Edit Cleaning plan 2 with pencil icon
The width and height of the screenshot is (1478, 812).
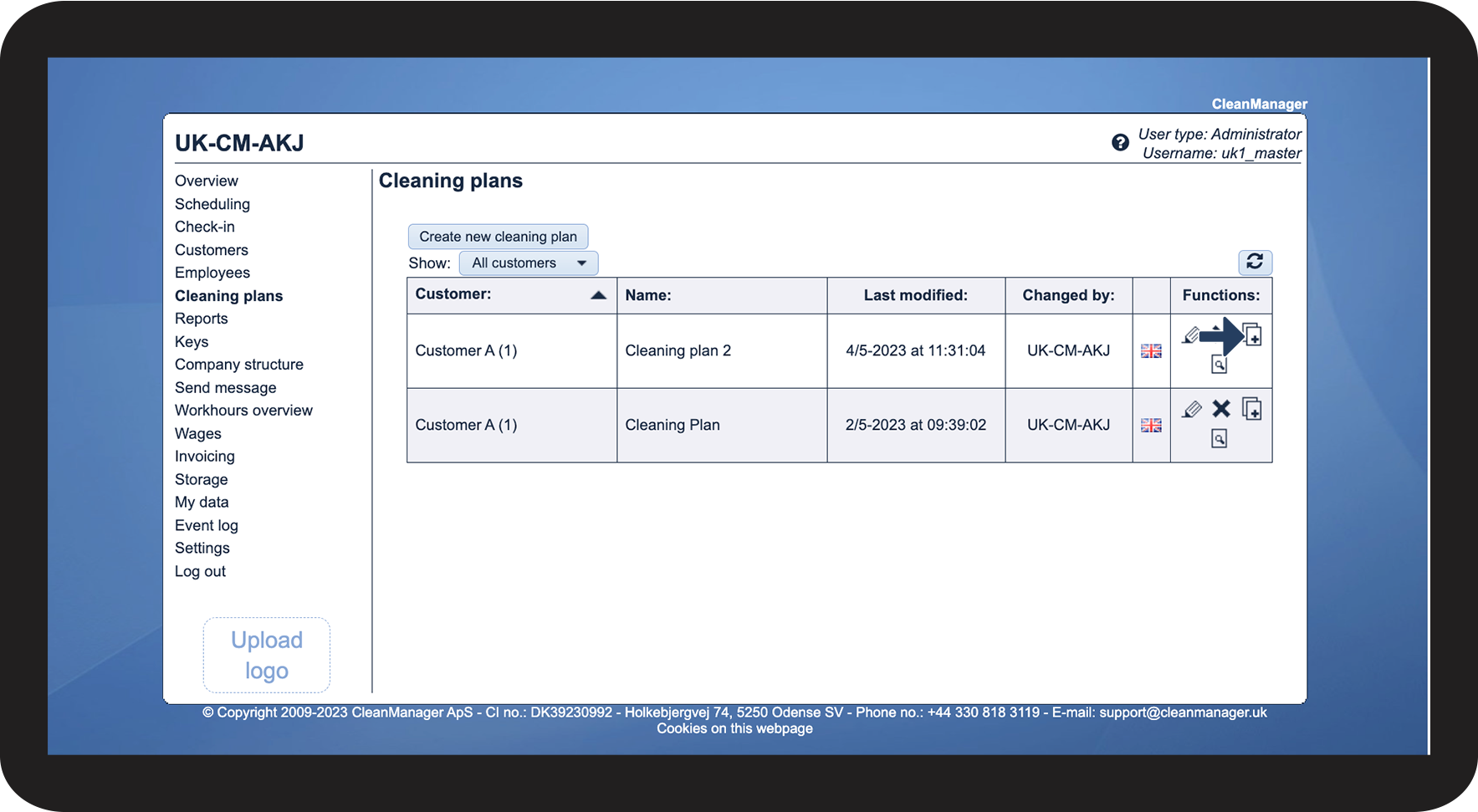pos(1191,335)
